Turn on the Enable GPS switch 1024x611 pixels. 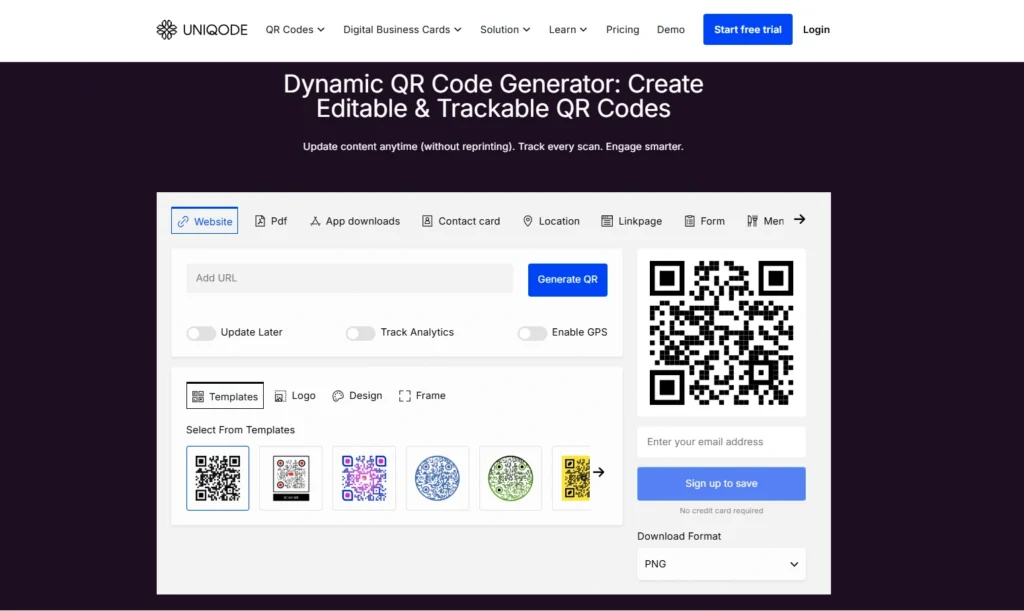(532, 333)
